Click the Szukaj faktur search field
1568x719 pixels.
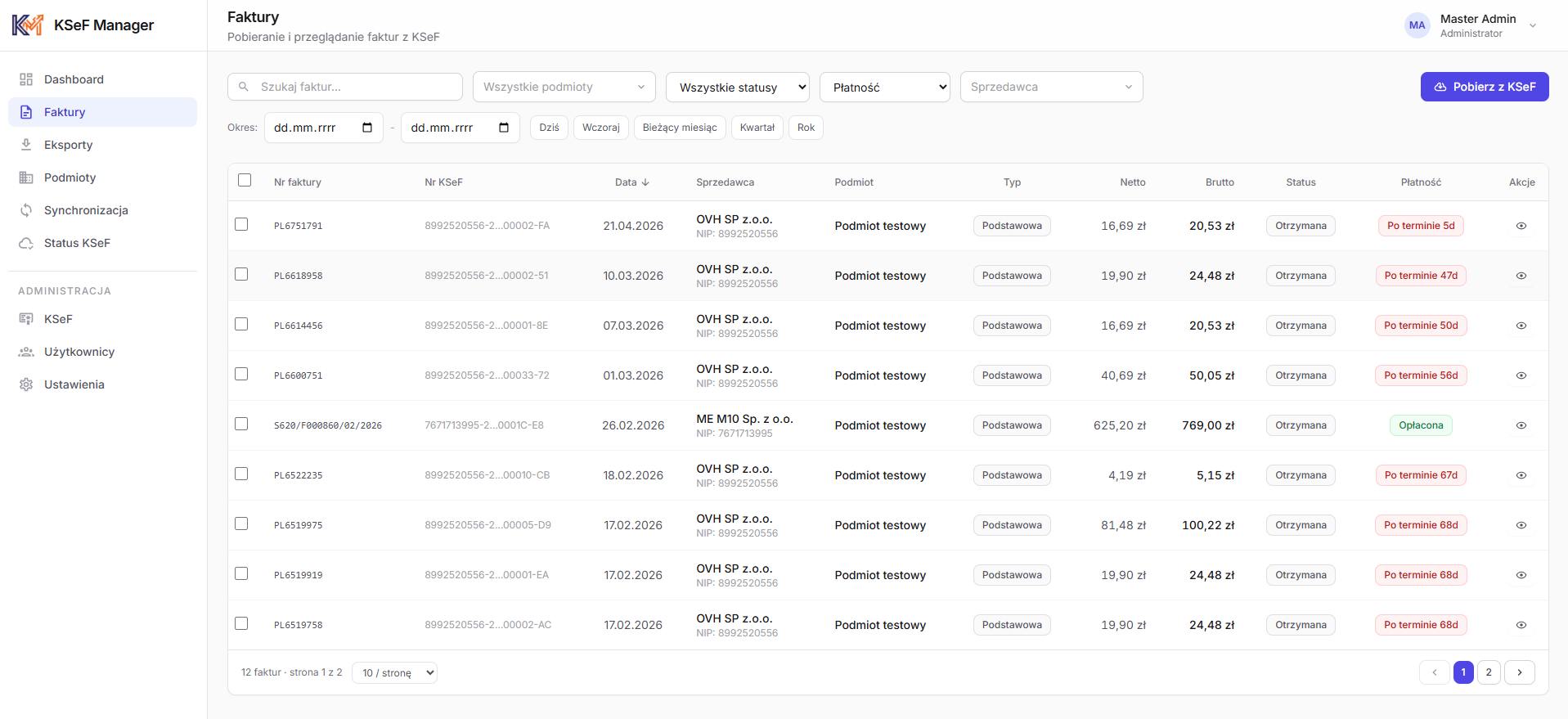coord(345,87)
